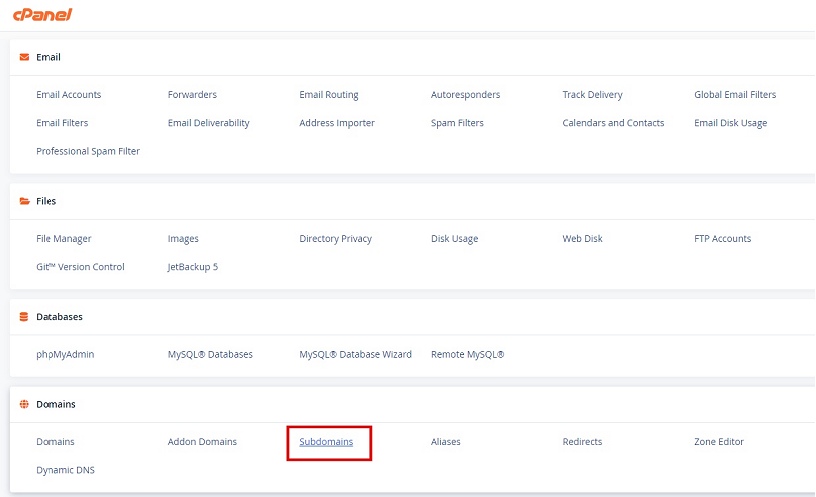The height and width of the screenshot is (497, 816).
Task: Select the Zone Editor link
Action: click(718, 441)
